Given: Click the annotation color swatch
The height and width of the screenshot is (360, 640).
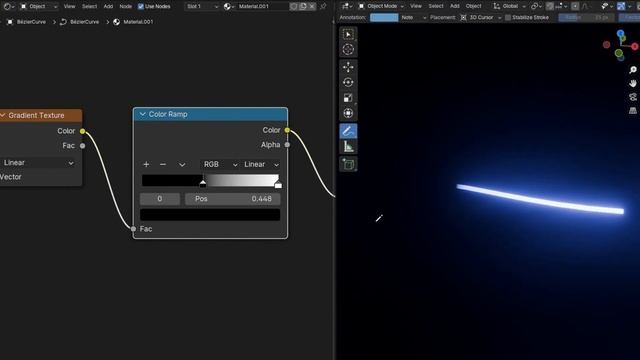Looking at the screenshot, I should pos(384,18).
